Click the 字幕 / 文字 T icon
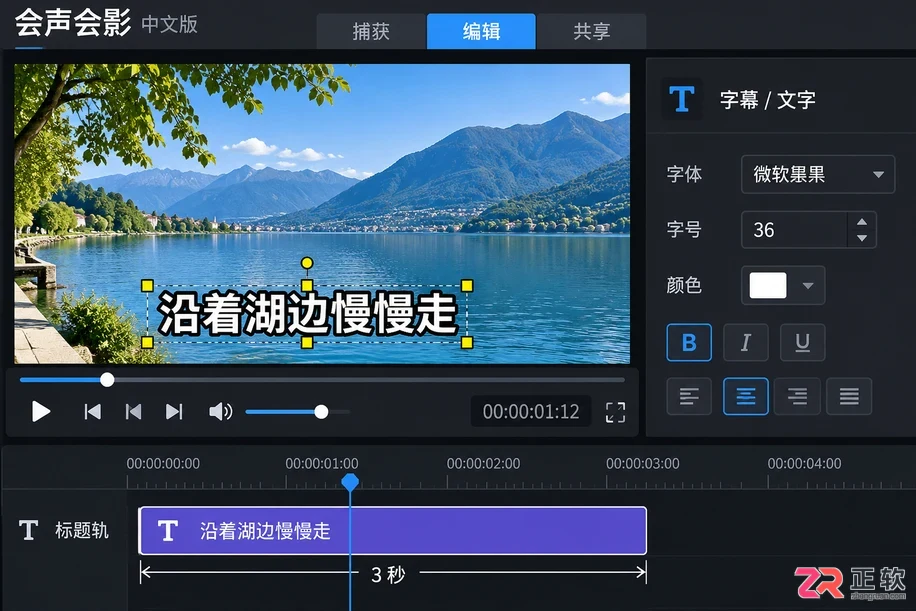 click(682, 99)
